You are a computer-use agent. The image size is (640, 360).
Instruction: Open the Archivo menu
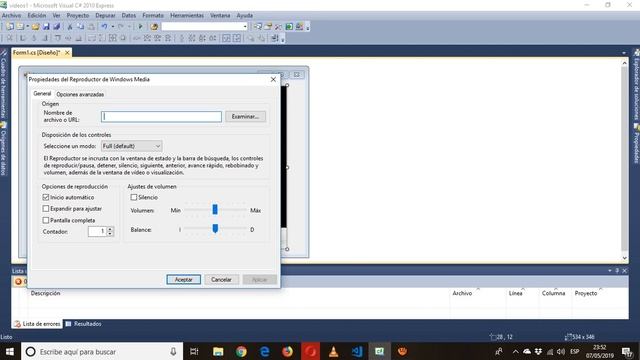click(11, 15)
